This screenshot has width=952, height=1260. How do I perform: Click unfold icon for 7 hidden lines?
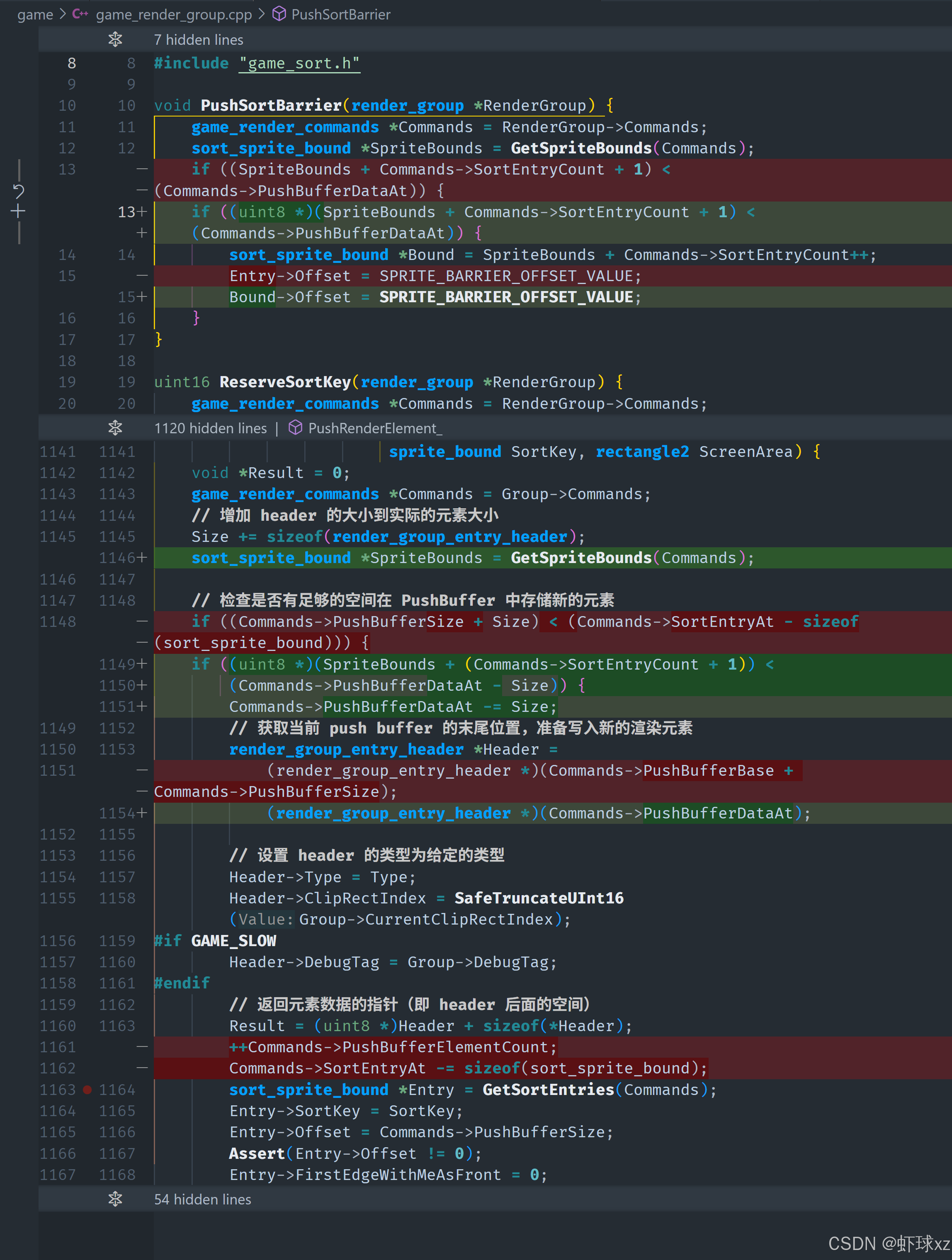pos(115,40)
